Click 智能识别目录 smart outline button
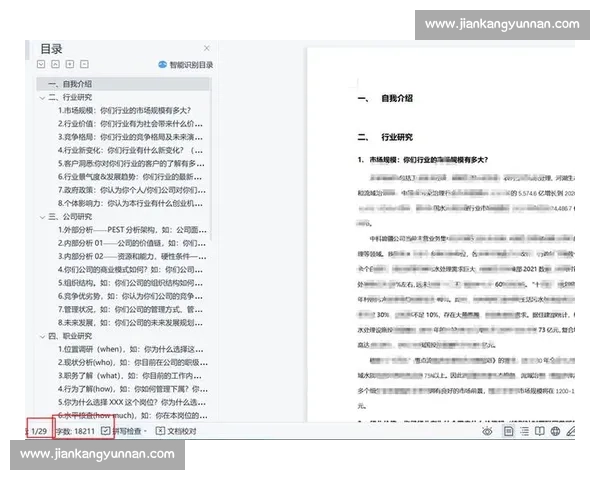The image size is (600, 480). [x=186, y=65]
